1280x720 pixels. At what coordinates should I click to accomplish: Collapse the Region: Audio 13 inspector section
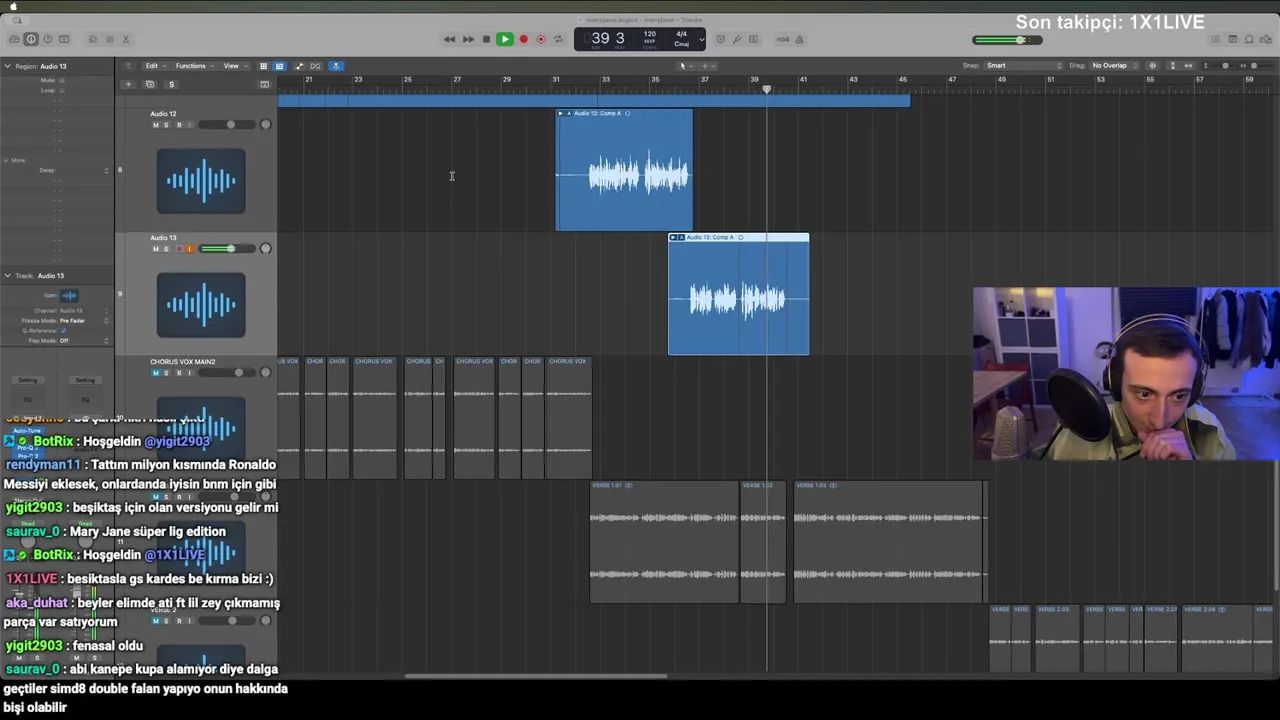7,66
